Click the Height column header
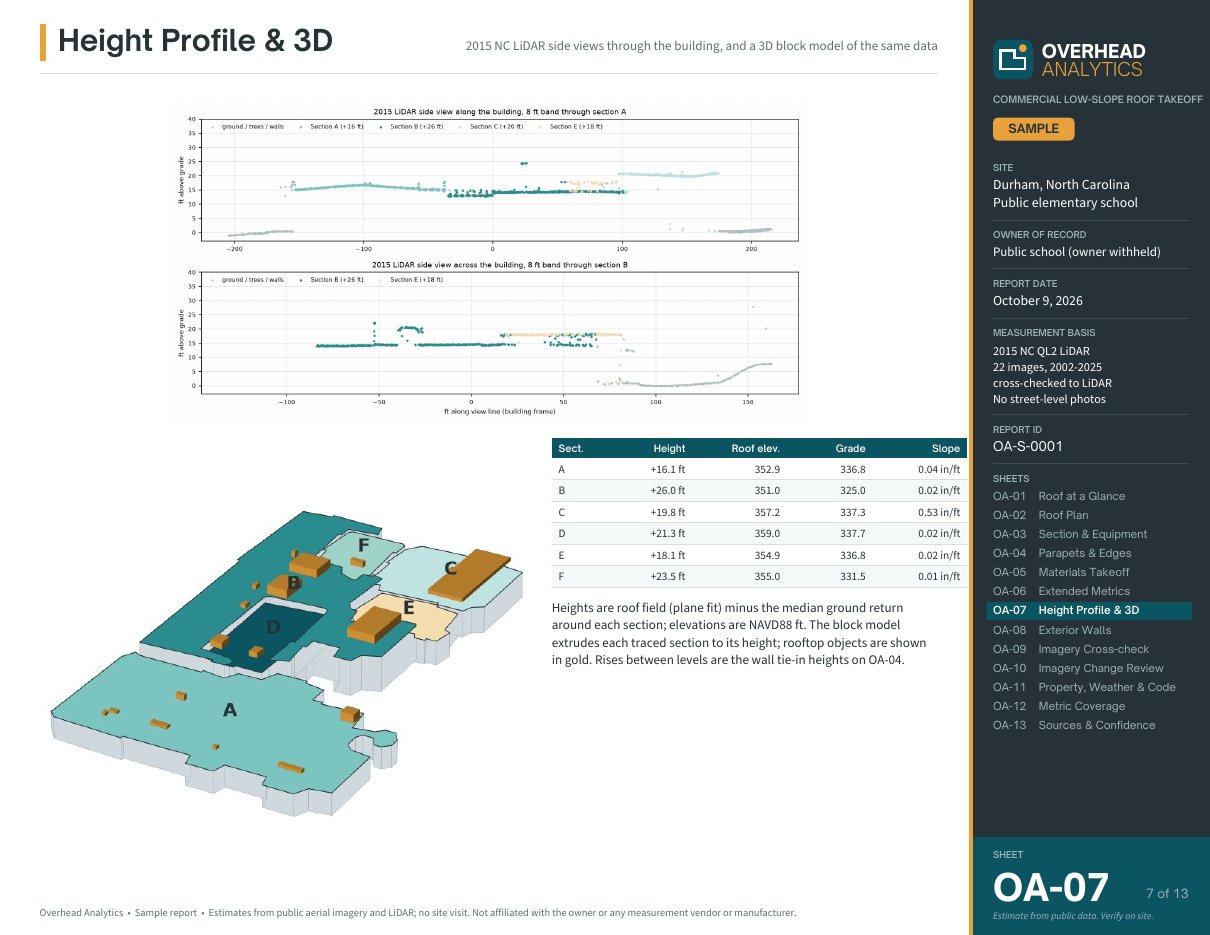The height and width of the screenshot is (935, 1210). (x=669, y=449)
